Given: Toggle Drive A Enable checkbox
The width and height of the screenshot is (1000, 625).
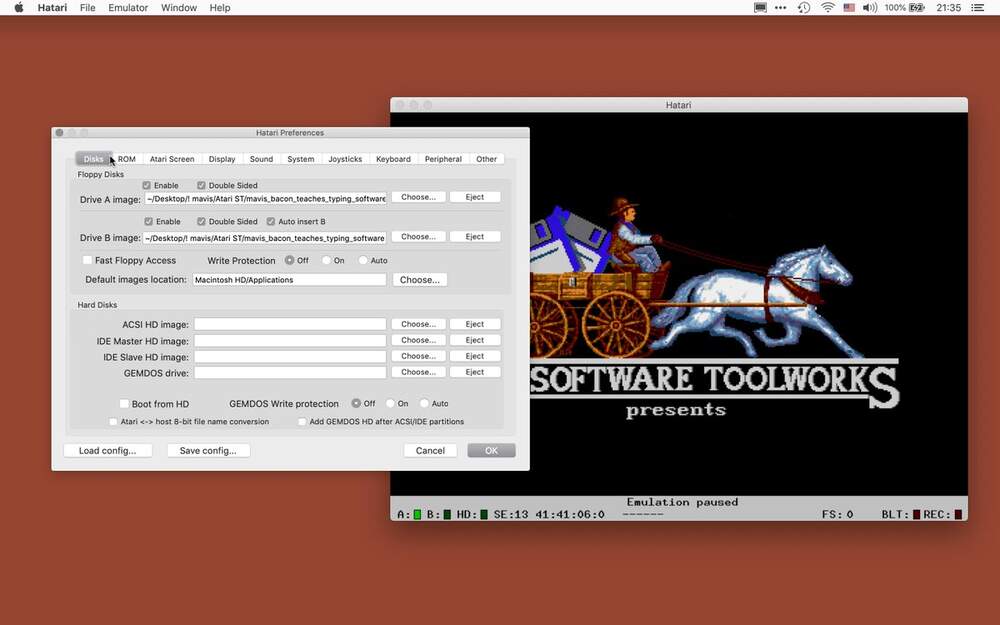Looking at the screenshot, I should click(x=147, y=186).
